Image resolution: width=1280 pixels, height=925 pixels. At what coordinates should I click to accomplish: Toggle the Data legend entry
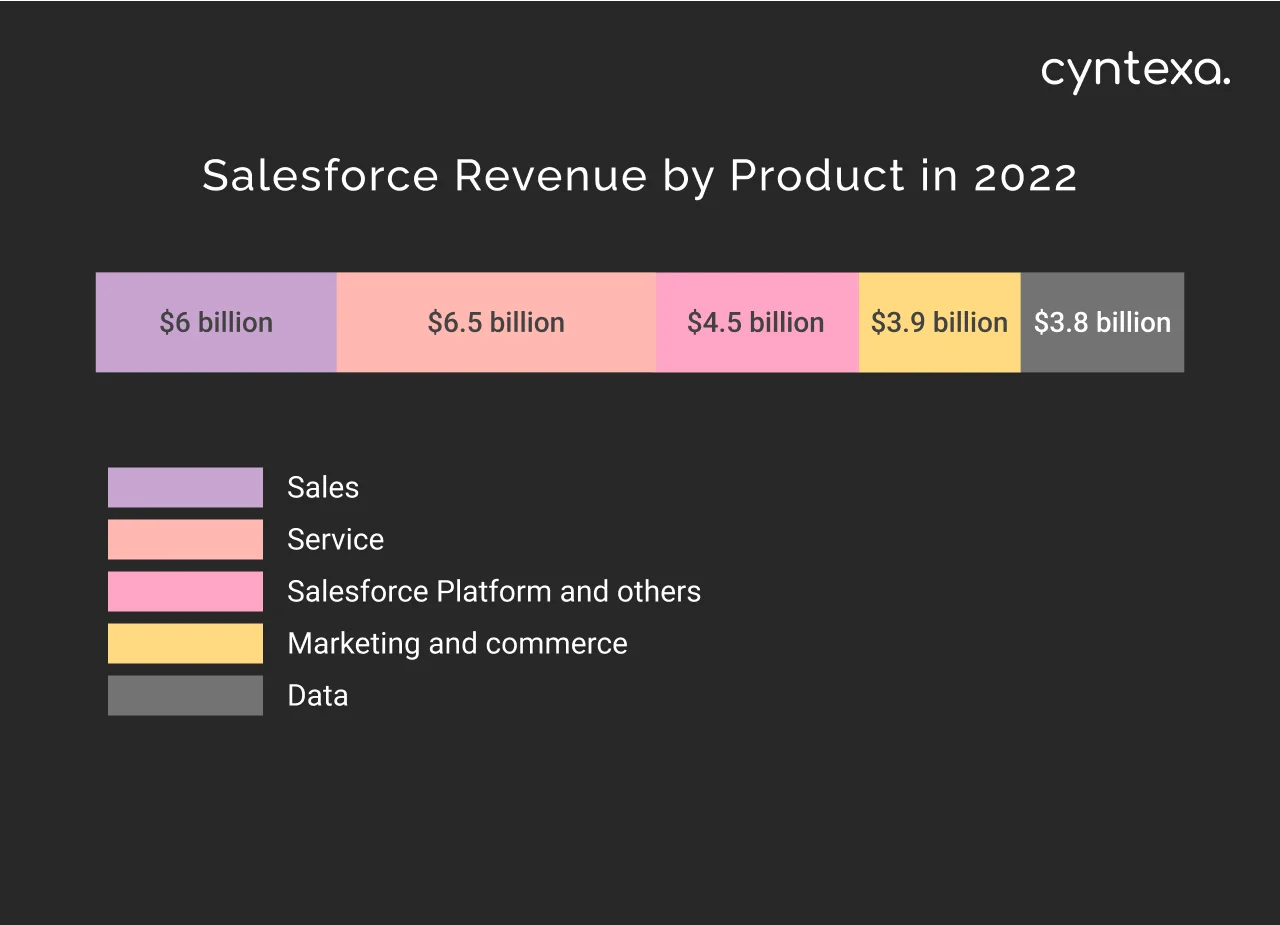tap(317, 694)
